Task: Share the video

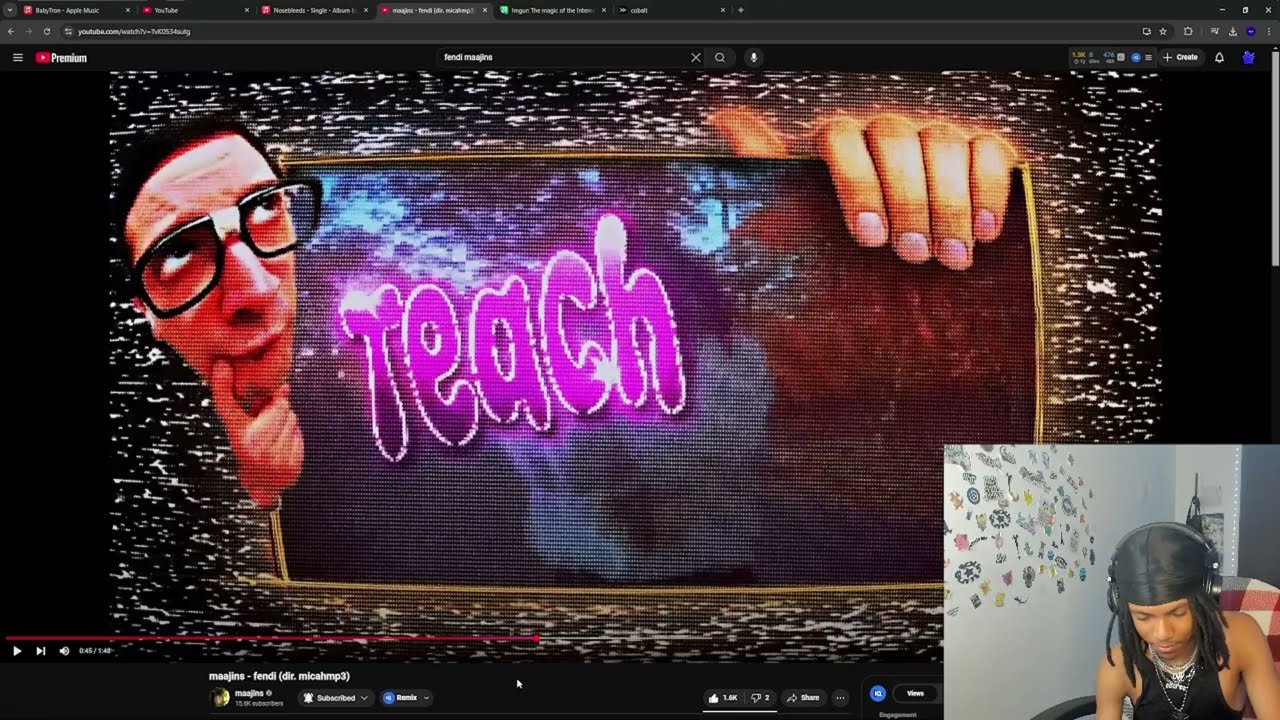Action: pos(803,698)
